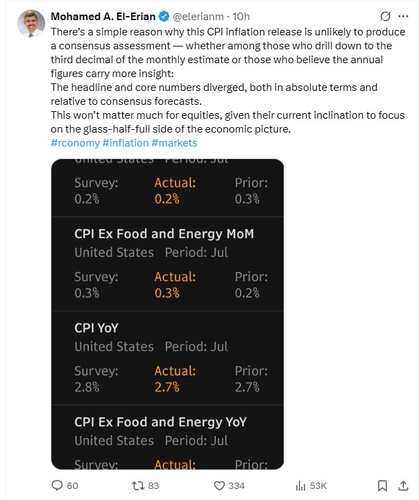Open the #inflation hashtag
Screen dimensions: 419x500
125,143
